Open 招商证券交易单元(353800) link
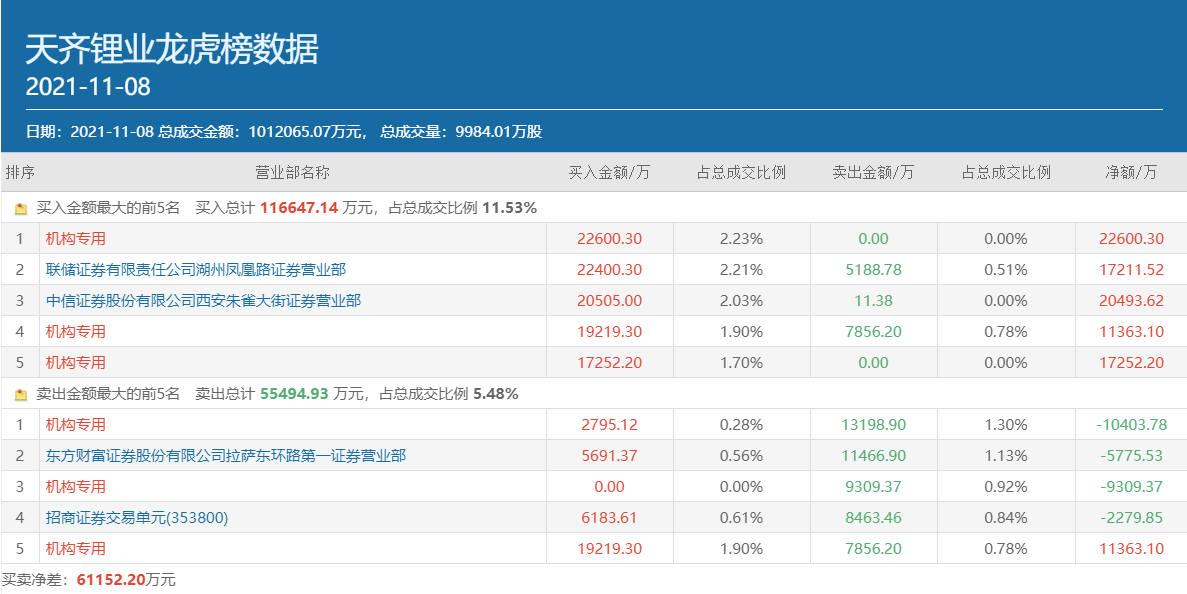 [x=137, y=518]
